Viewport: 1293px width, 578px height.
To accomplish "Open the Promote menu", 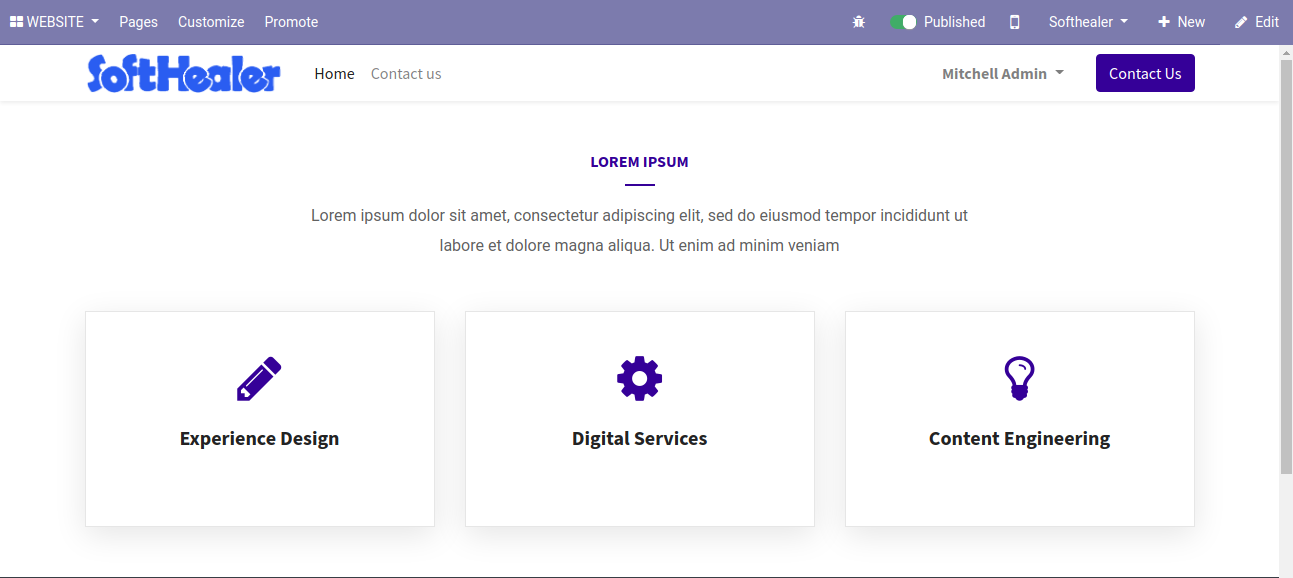I will (291, 22).
